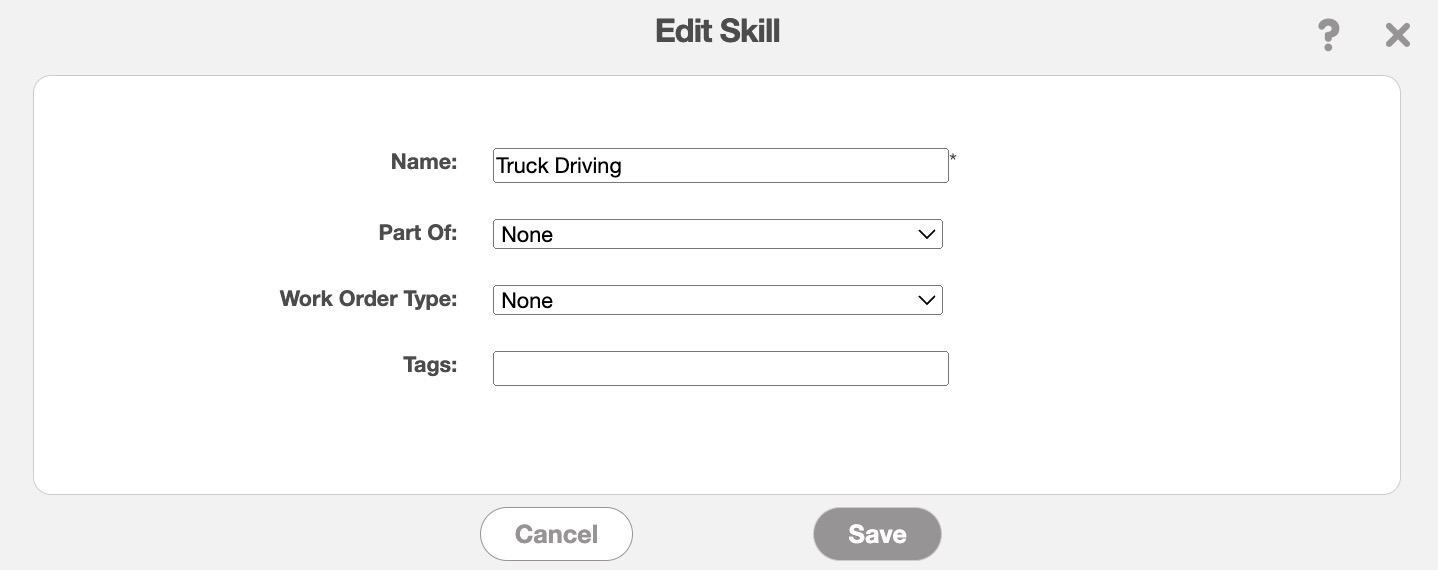This screenshot has width=1438, height=570.
Task: Place cursor in "Truck Driving" text
Action: [559, 166]
